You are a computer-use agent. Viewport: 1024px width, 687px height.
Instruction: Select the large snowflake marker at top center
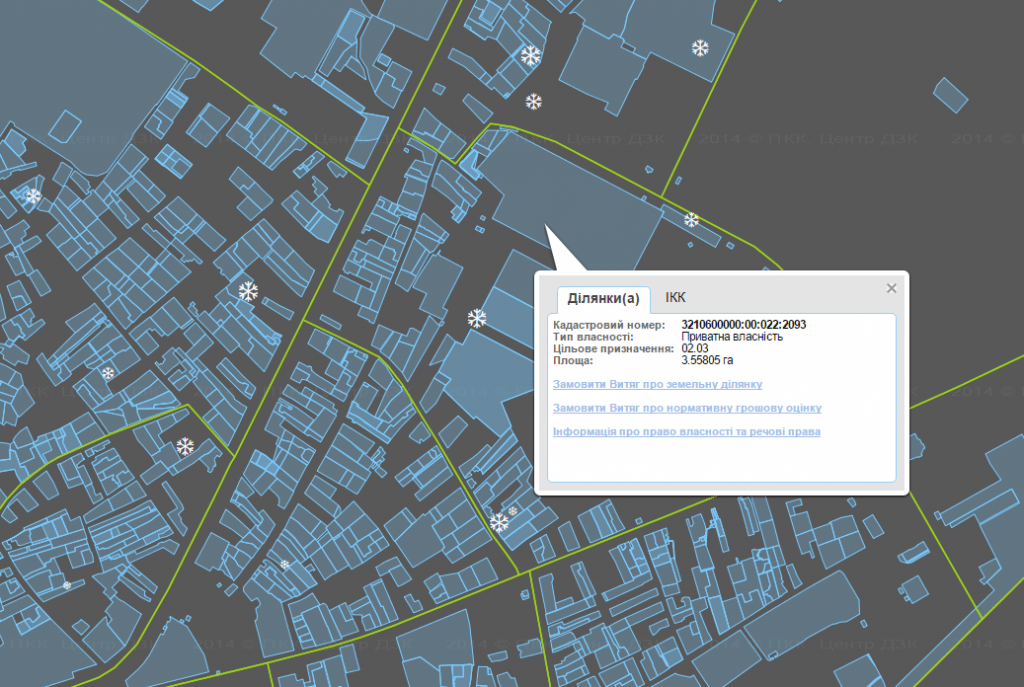point(530,55)
